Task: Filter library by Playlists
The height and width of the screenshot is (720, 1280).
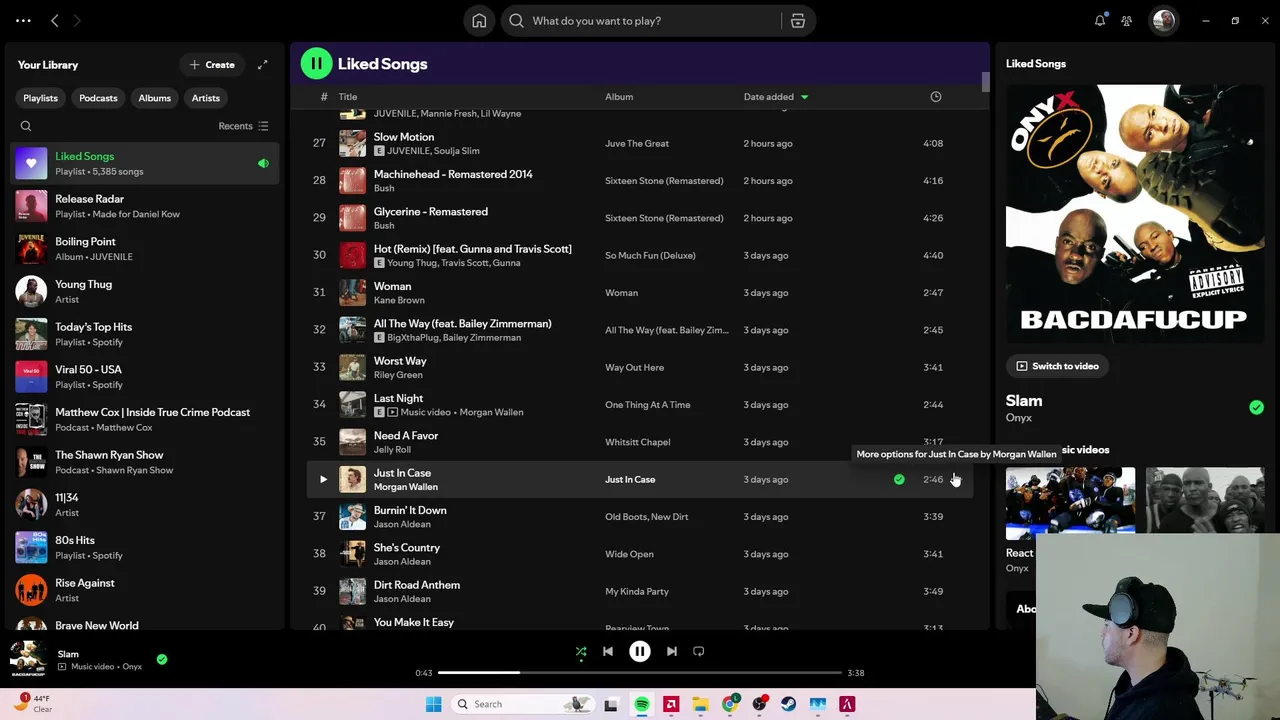Action: [x=40, y=98]
